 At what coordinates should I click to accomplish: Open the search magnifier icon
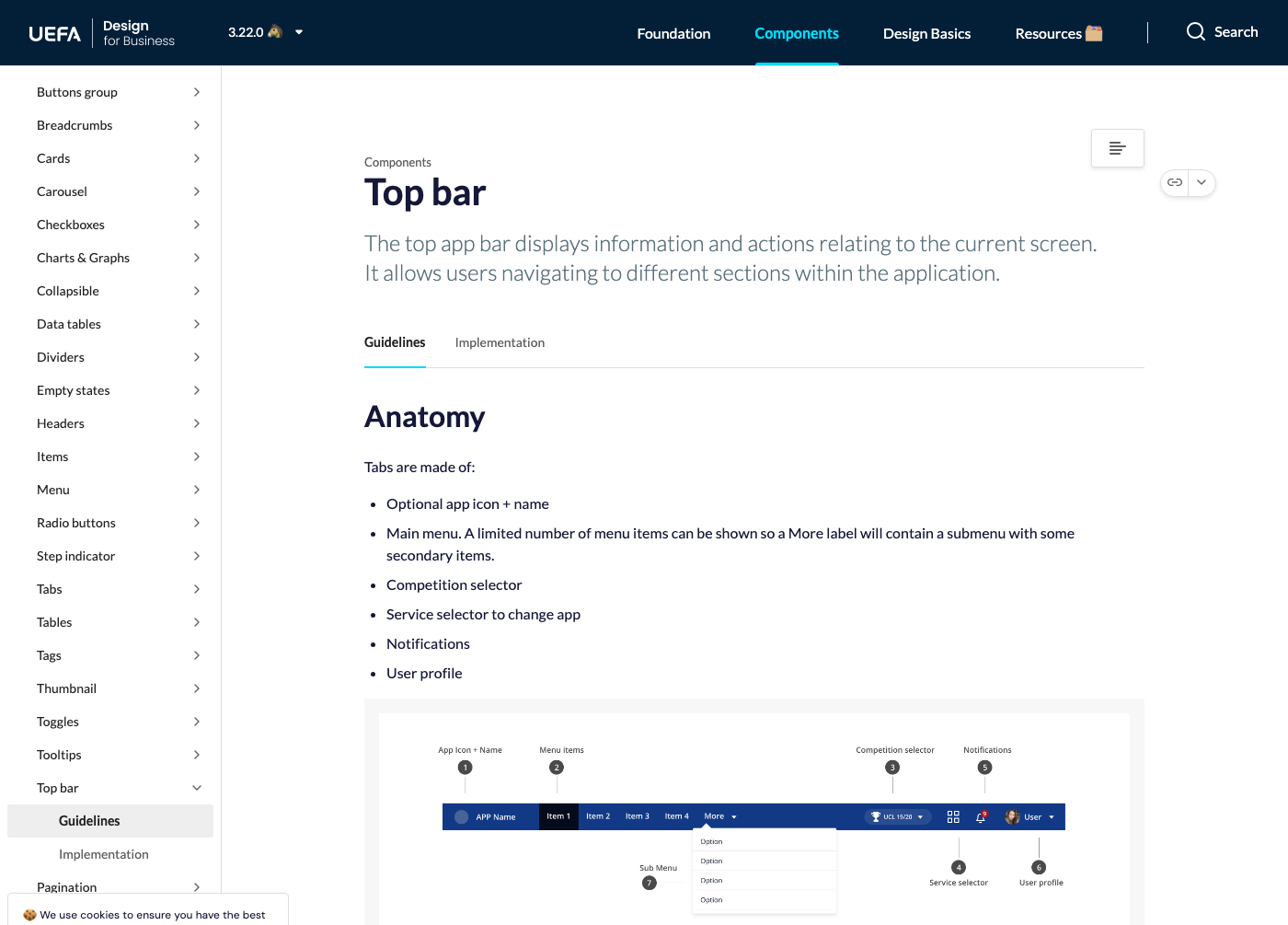point(1195,32)
